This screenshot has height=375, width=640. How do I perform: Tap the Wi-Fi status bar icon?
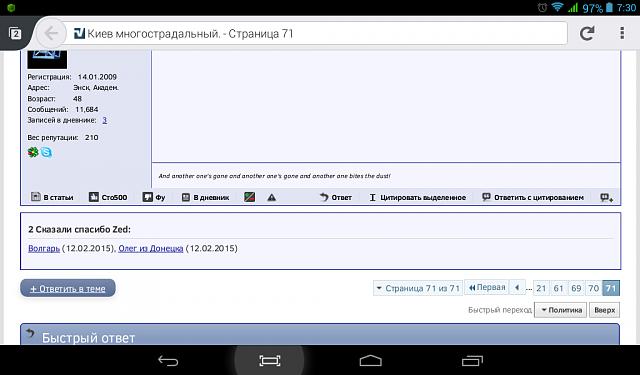pos(557,7)
